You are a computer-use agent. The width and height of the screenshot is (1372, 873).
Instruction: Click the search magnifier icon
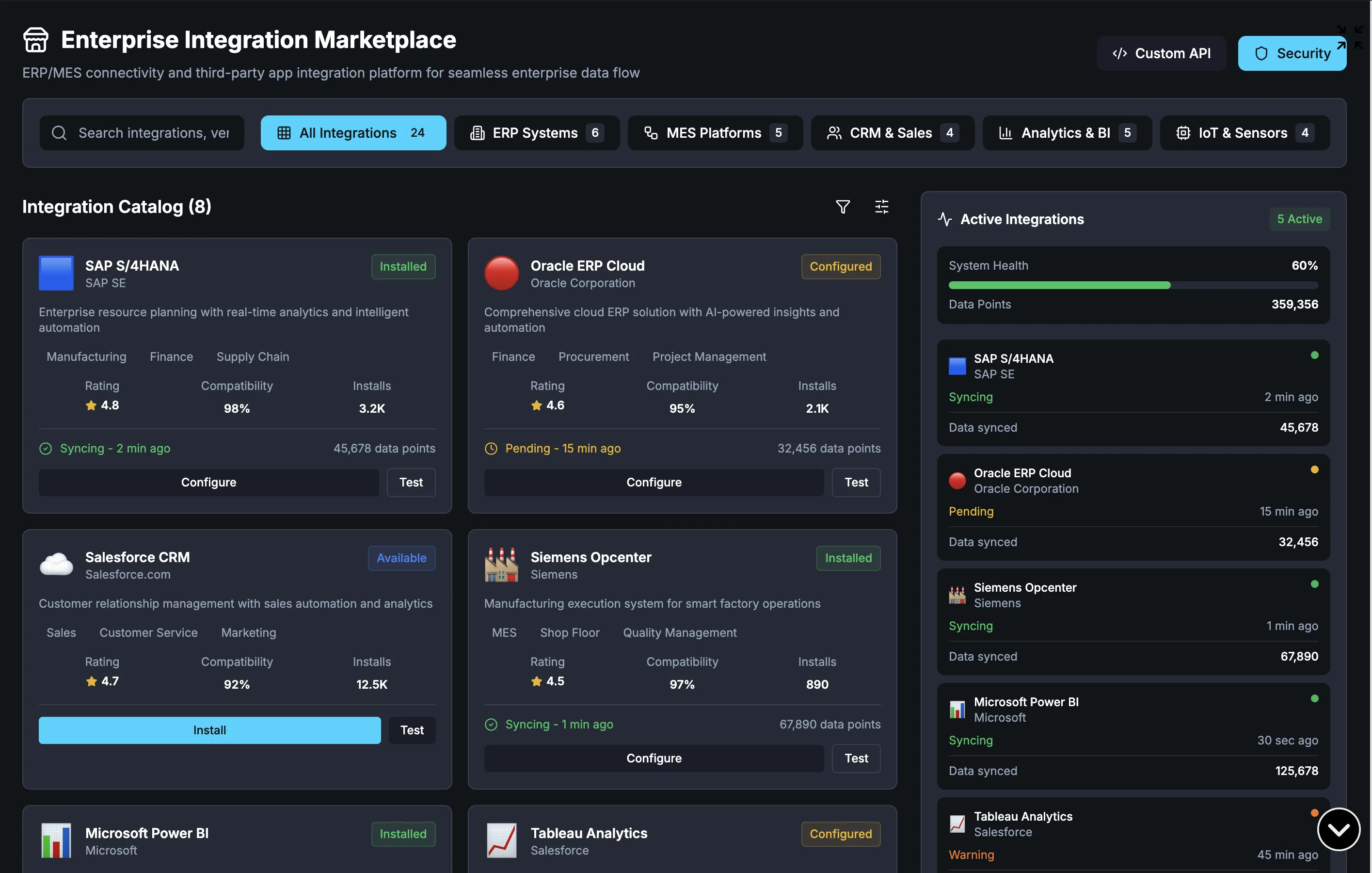click(59, 133)
